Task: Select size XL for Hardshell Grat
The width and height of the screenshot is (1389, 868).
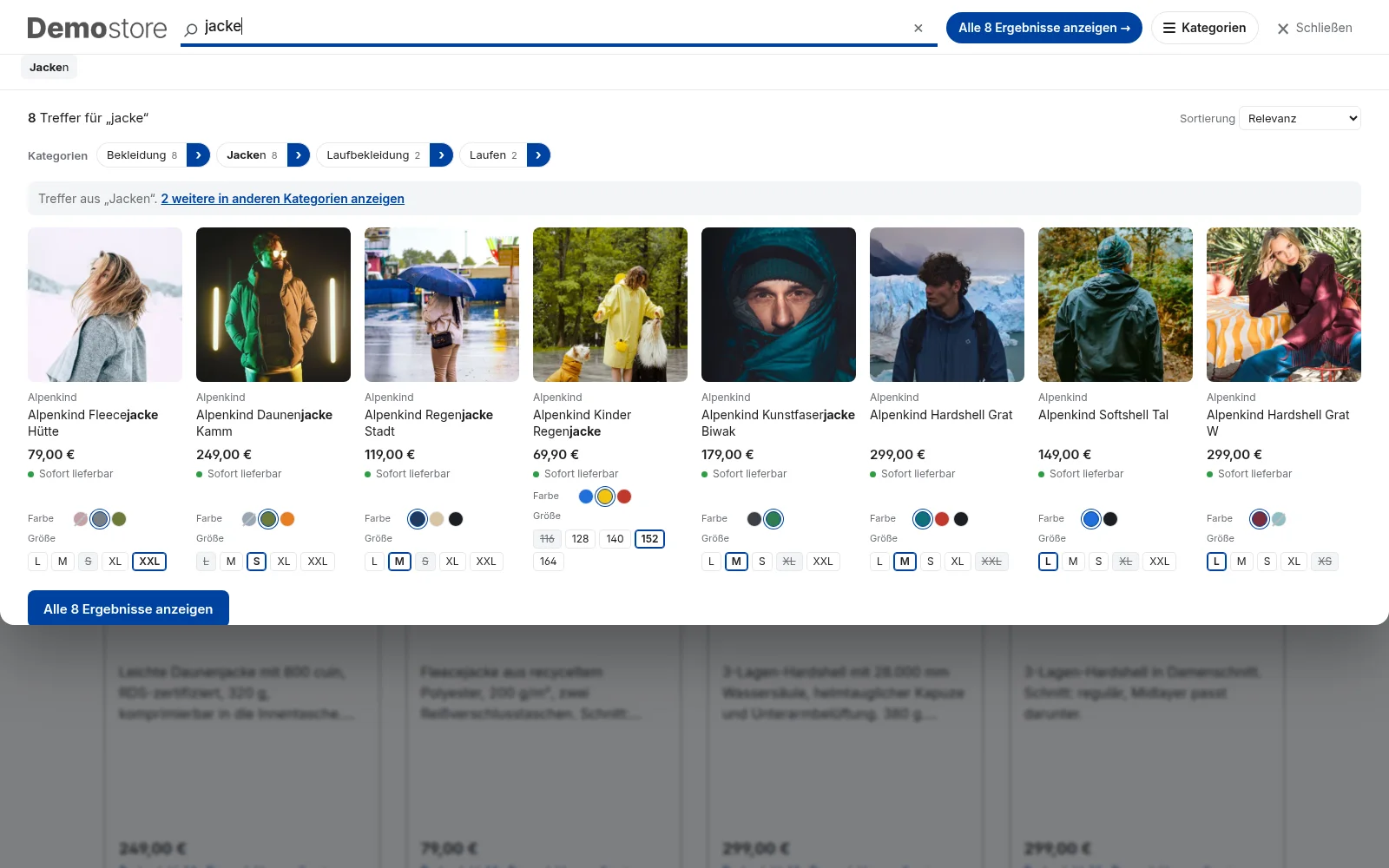Action: [x=958, y=562]
